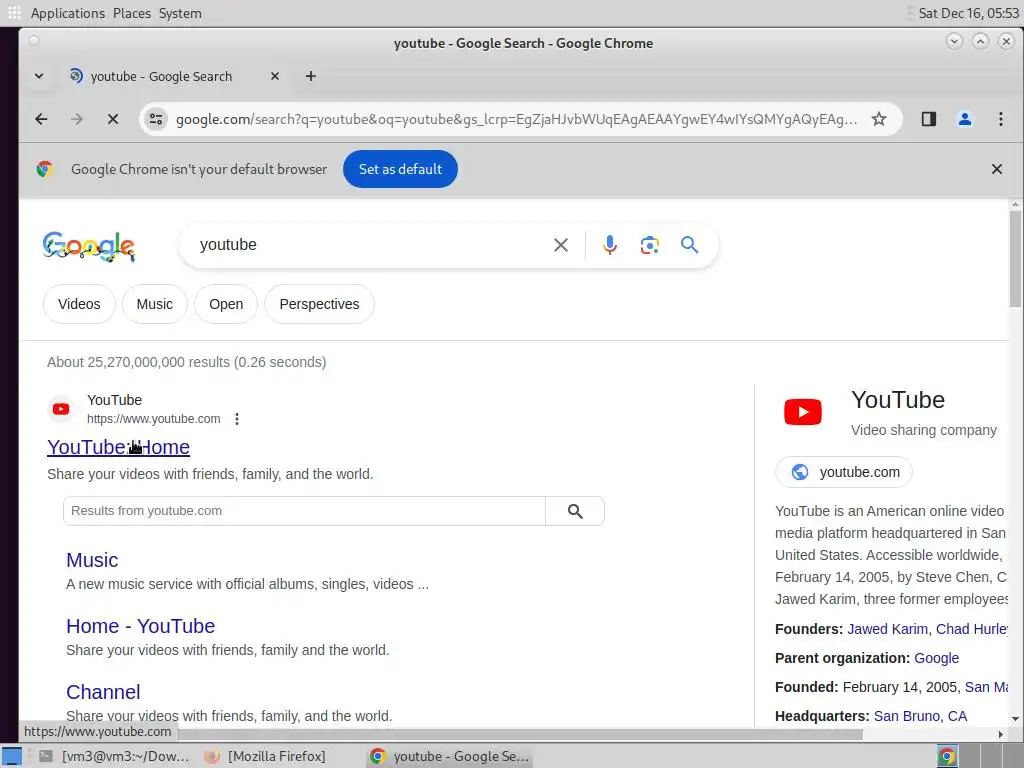
Task: Open the Chrome profile avatar icon
Action: click(x=965, y=119)
